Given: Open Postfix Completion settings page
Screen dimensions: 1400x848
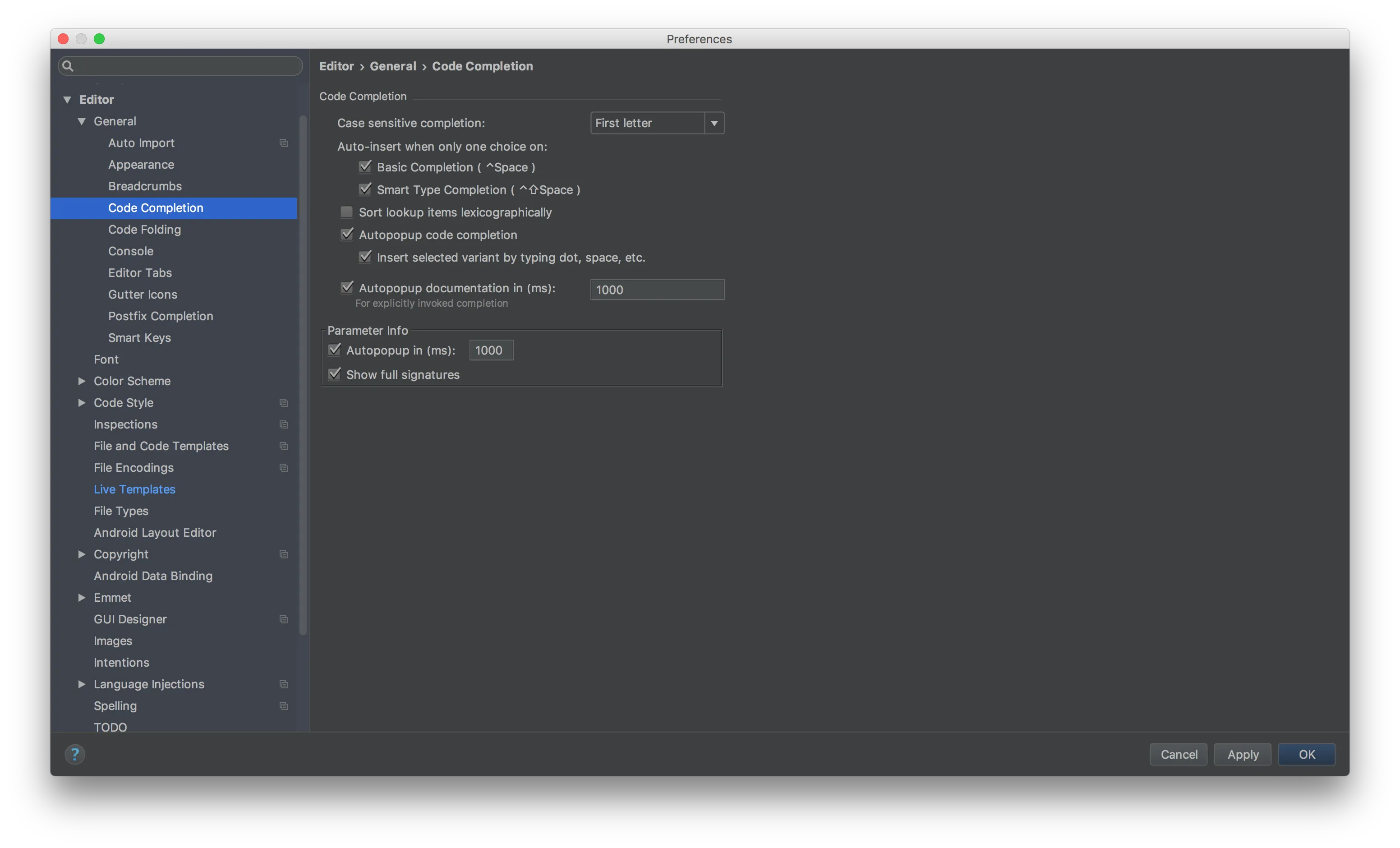Looking at the screenshot, I should tap(161, 316).
